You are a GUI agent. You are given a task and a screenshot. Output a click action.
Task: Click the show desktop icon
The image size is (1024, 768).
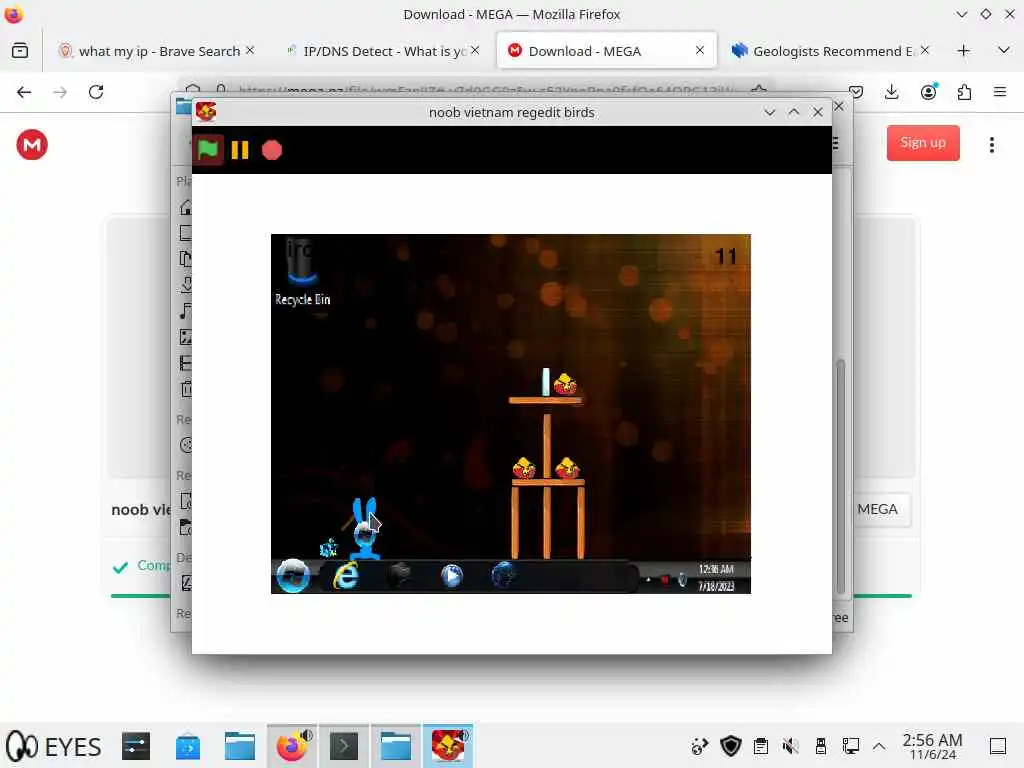pyautogui.click(x=997, y=745)
